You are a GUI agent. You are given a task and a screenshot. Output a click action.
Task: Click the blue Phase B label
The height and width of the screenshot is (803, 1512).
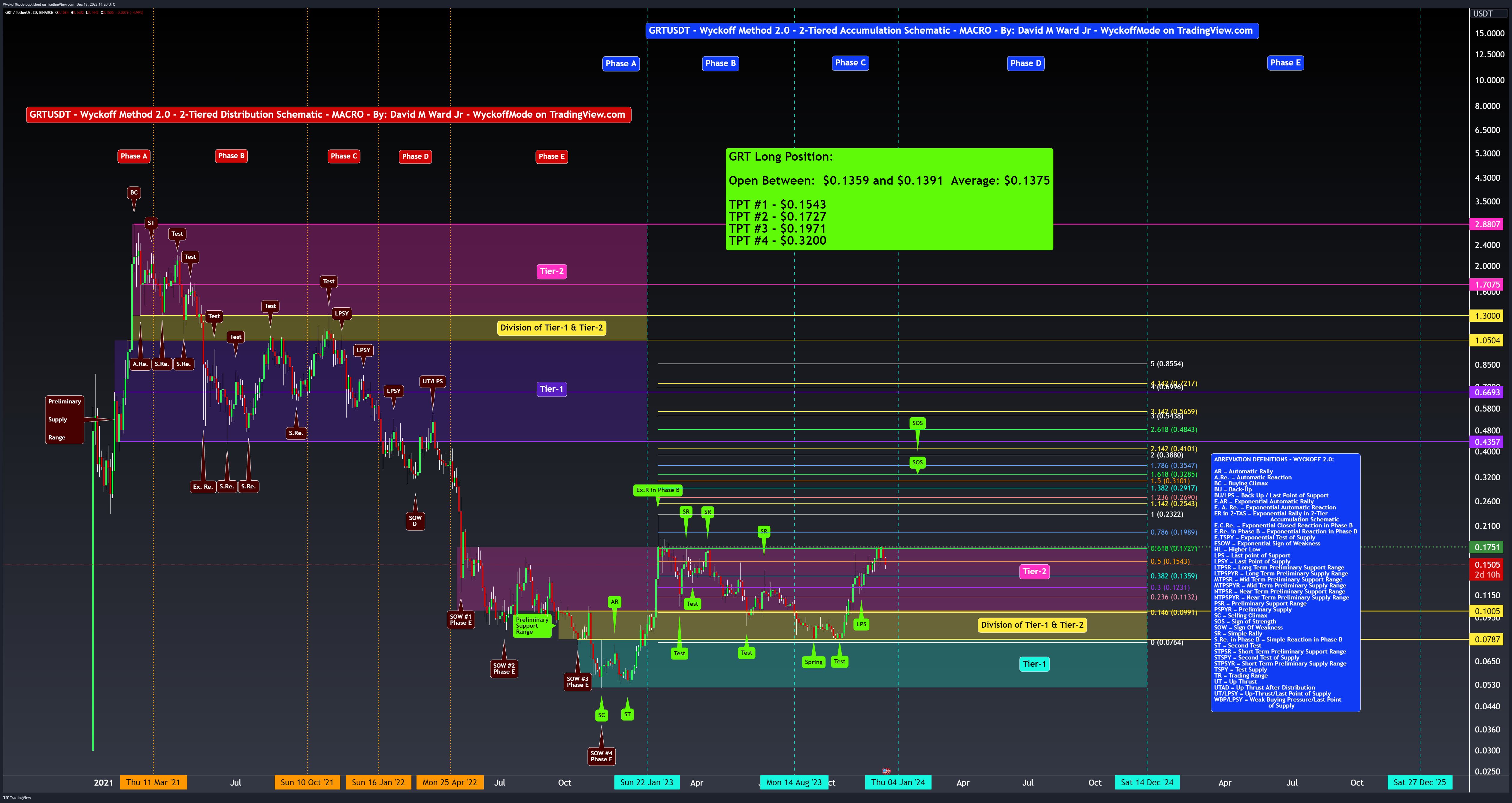[x=720, y=63]
